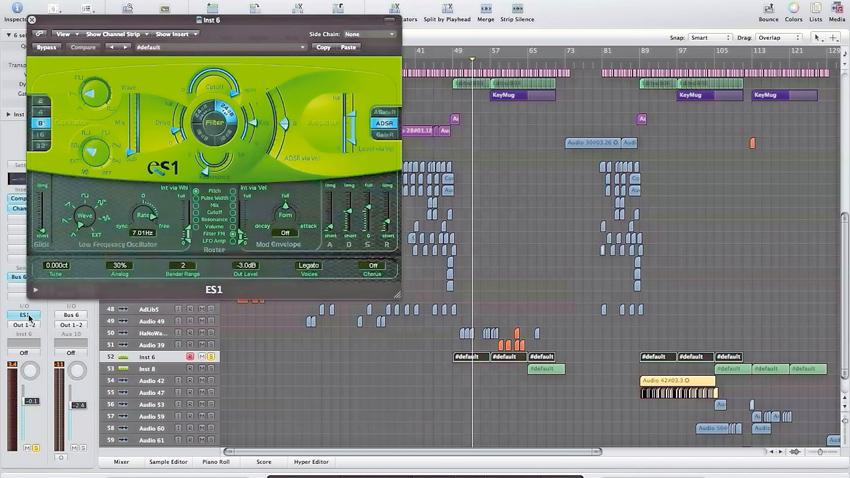The width and height of the screenshot is (850, 478).
Task: Select Filter FM Mod Envelope router button
Action: click(233, 234)
